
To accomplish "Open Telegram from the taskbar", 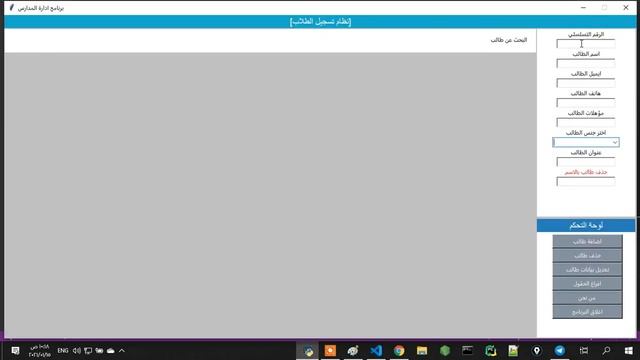I will (560, 351).
